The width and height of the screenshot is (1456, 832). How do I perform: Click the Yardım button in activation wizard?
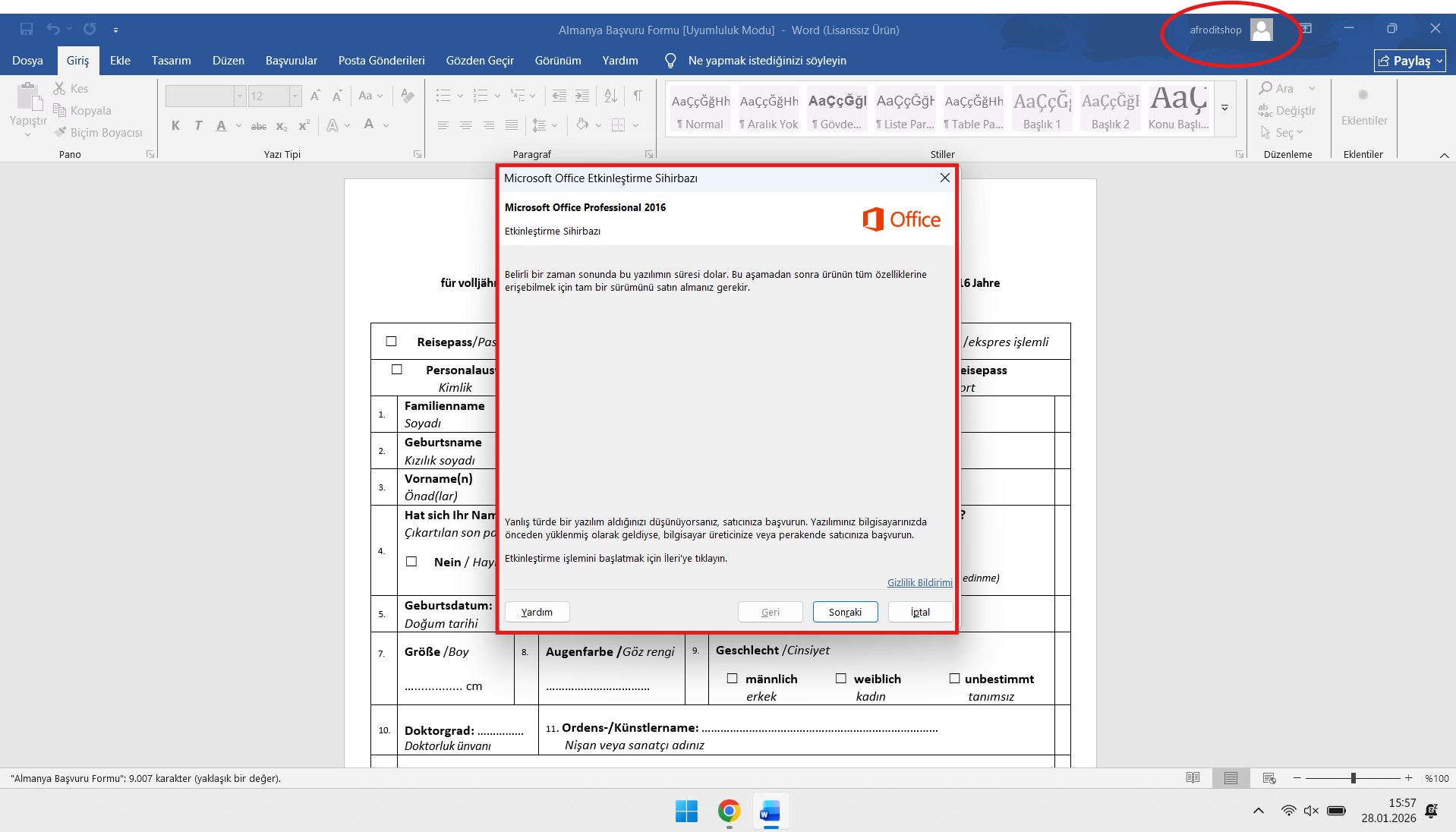pos(537,612)
